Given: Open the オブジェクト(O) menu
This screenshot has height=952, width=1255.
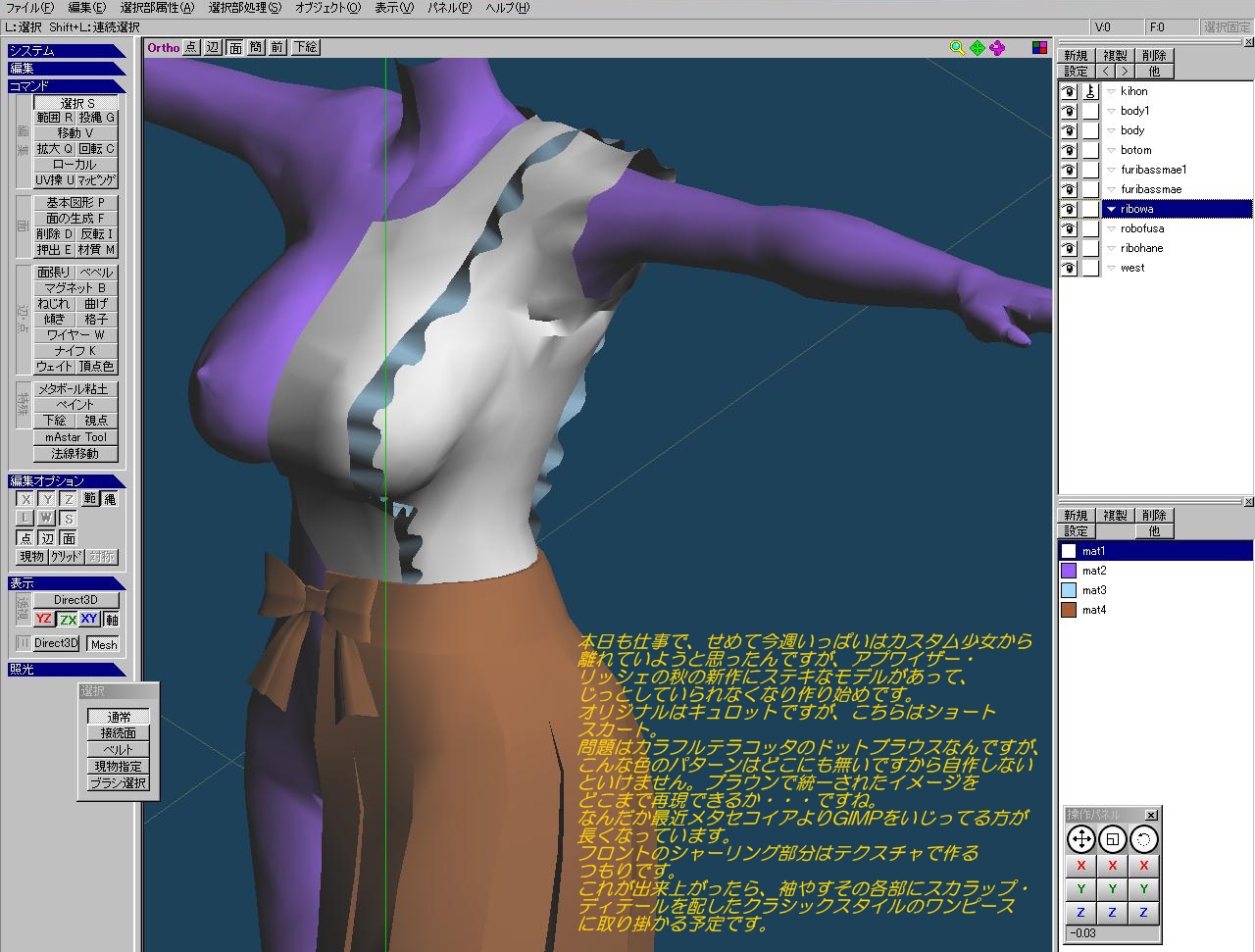Looking at the screenshot, I should 327,8.
